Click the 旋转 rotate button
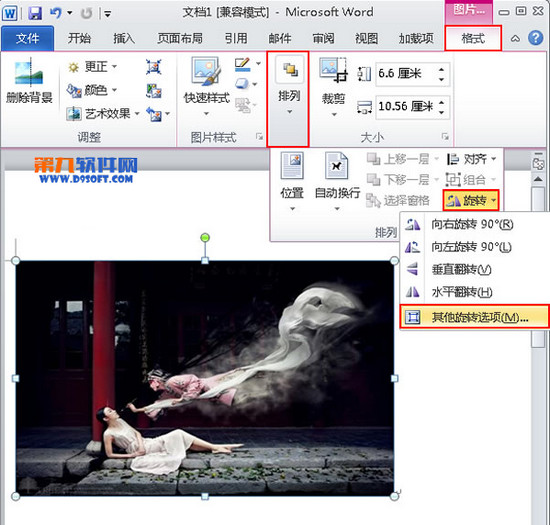Image resolution: width=550 pixels, height=525 pixels. pos(471,201)
